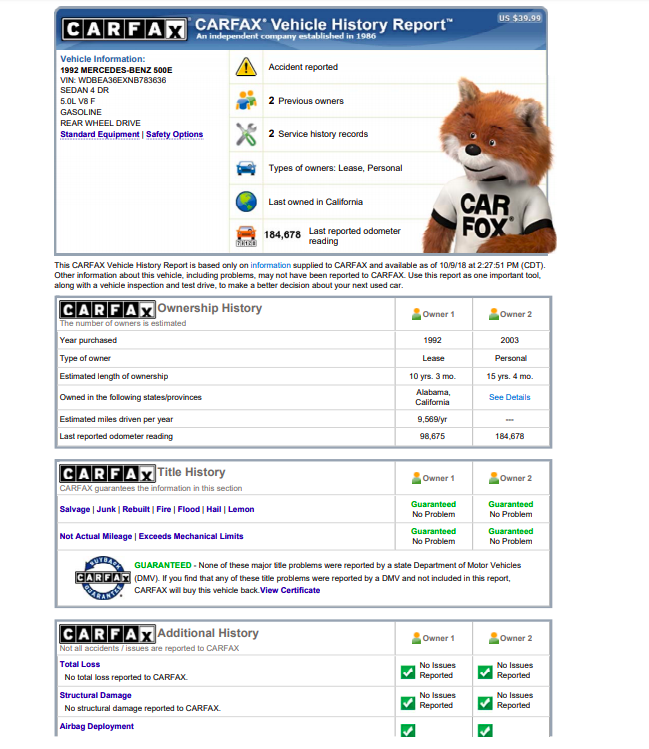This screenshot has height=749, width=649.
Task: Click the CARFAX logo beside Title History
Action: [107, 474]
